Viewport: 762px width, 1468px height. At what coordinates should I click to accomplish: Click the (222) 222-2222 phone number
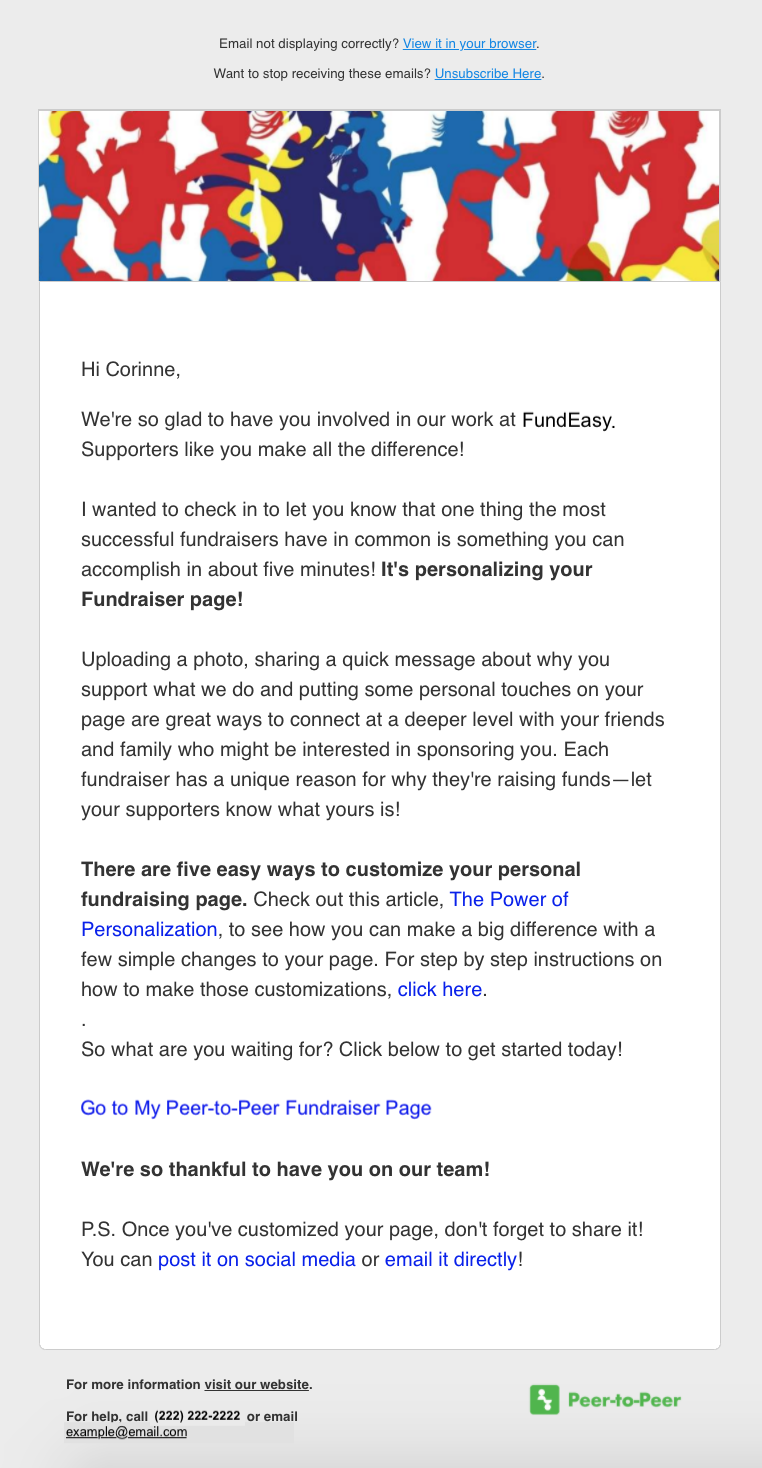click(x=197, y=1416)
